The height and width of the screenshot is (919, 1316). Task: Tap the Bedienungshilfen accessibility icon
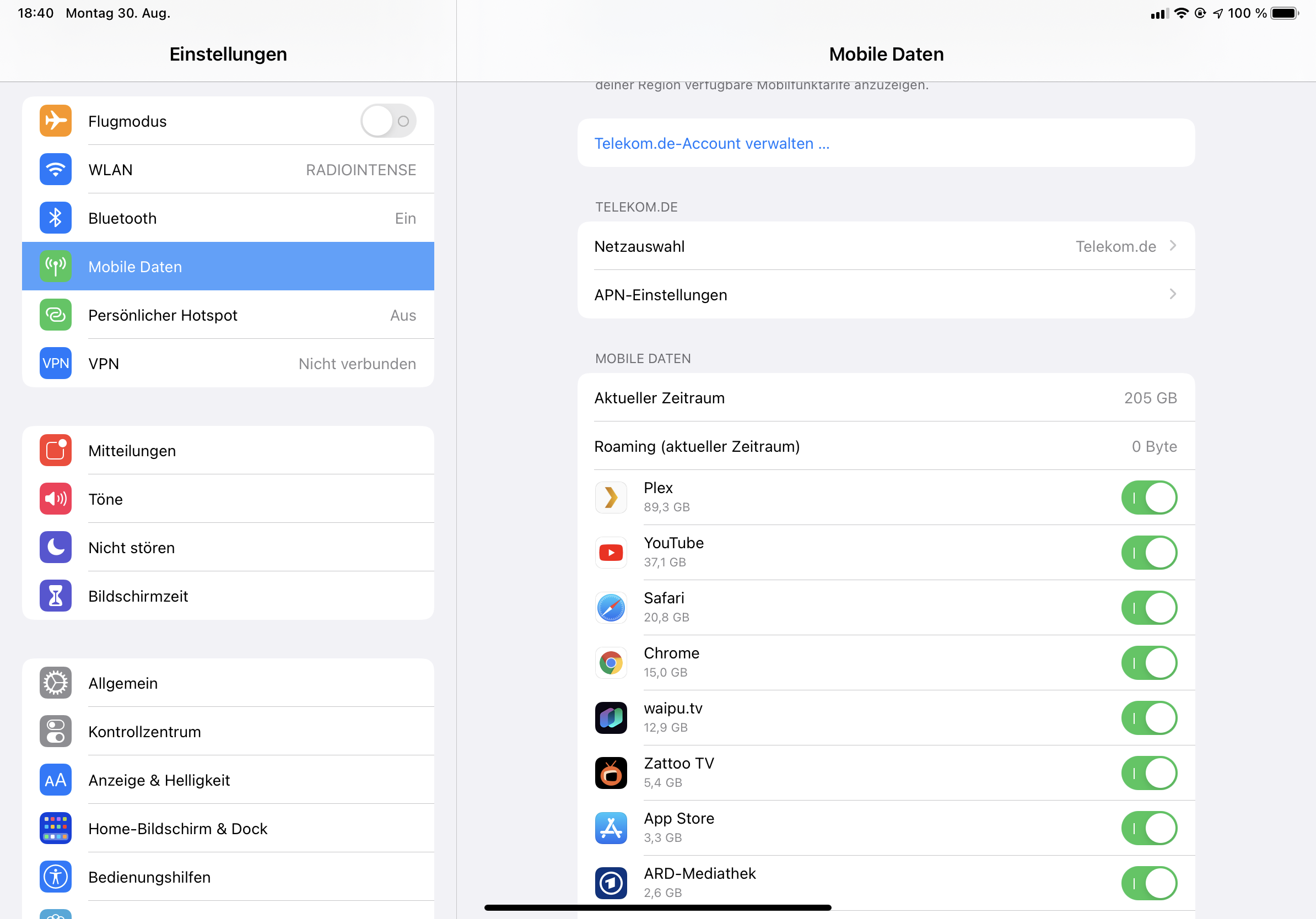56,877
